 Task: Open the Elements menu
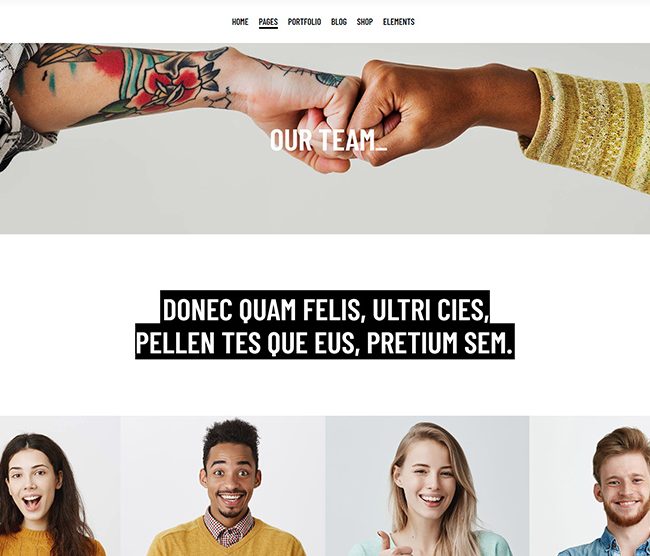[x=398, y=22]
